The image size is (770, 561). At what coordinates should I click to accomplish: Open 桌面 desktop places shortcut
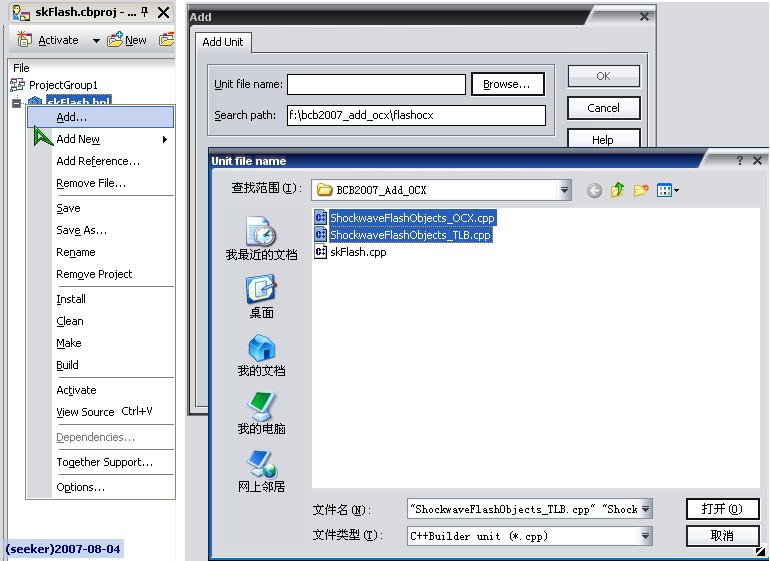261,297
